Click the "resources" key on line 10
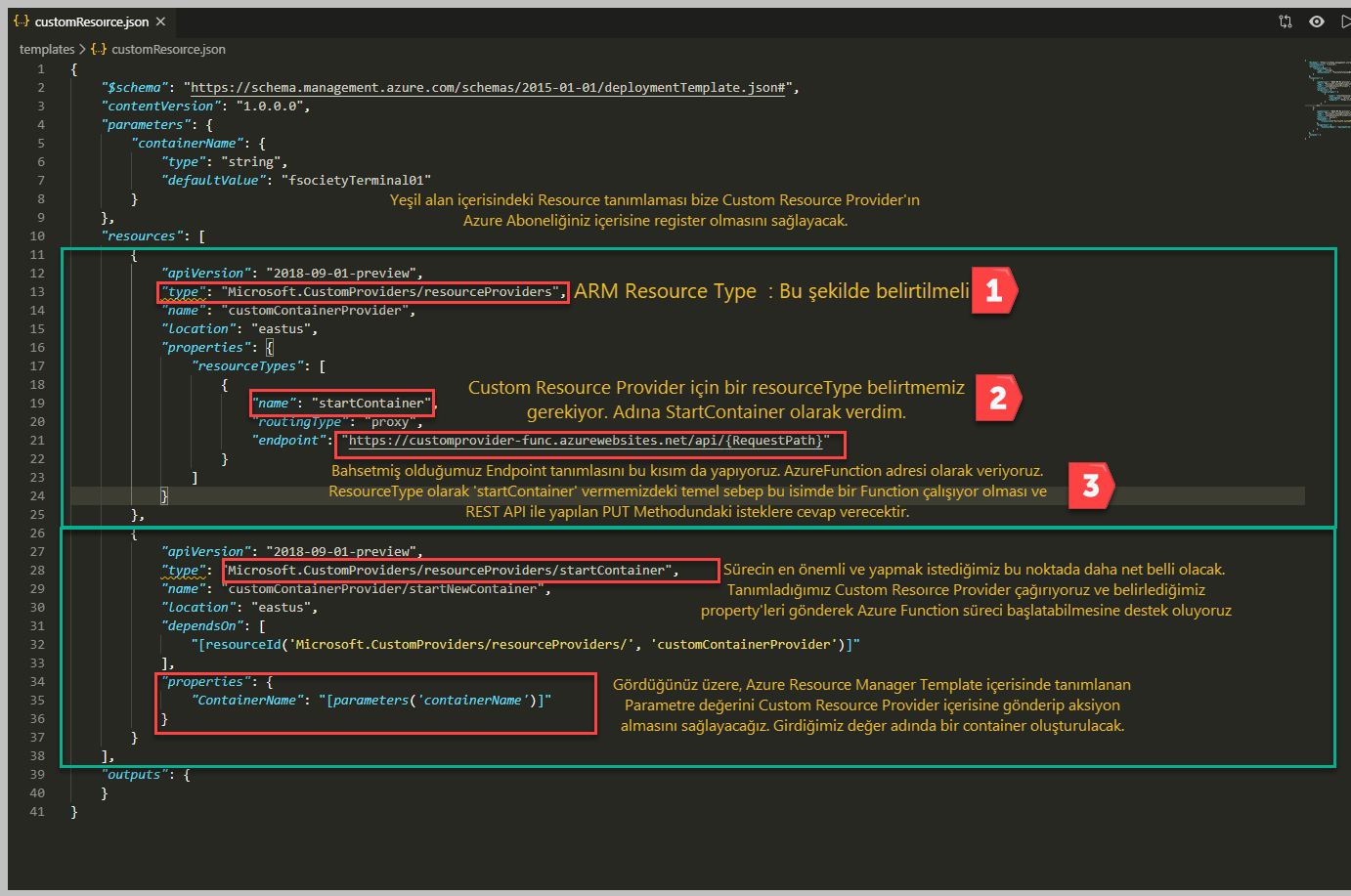 143,235
